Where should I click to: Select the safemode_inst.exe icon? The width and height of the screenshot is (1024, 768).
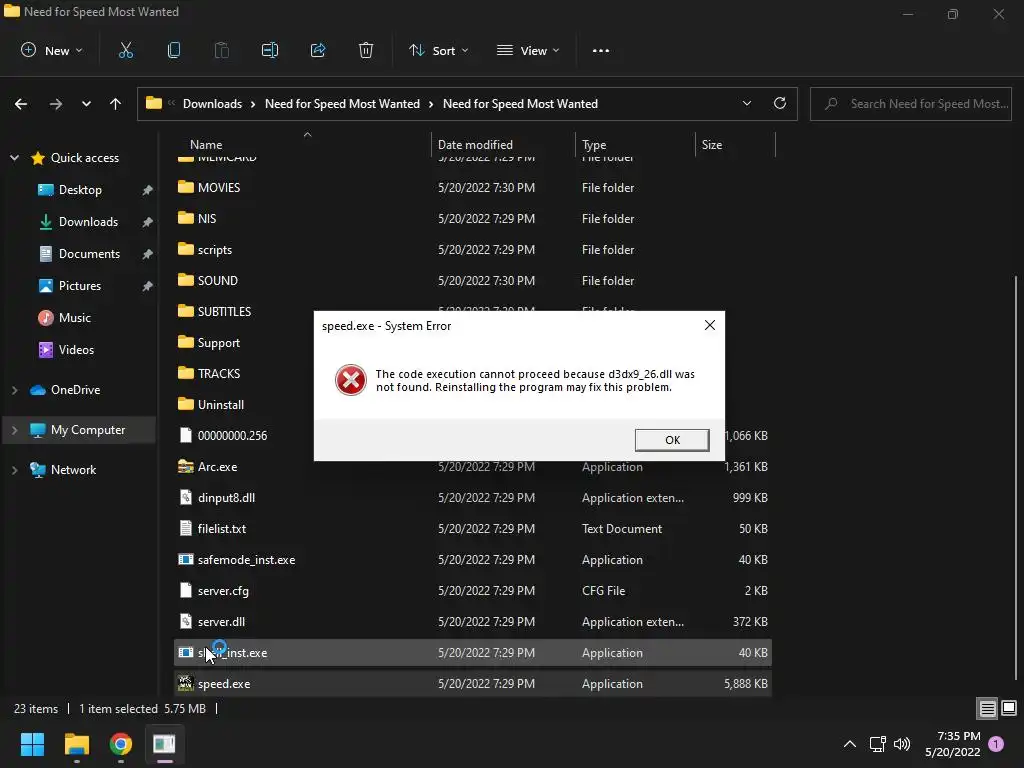click(x=185, y=559)
